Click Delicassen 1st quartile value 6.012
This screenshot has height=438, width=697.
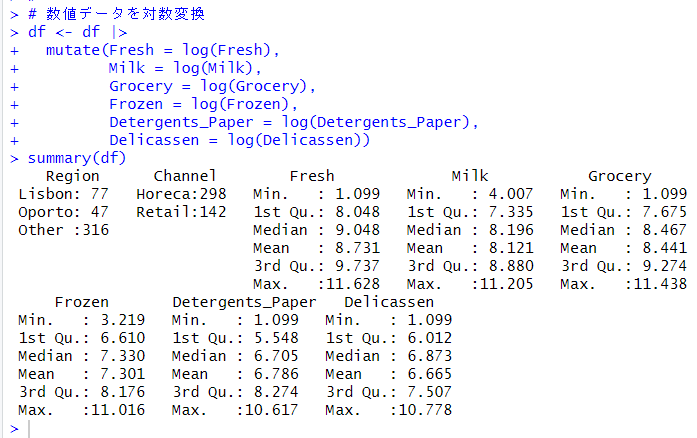tap(430, 338)
